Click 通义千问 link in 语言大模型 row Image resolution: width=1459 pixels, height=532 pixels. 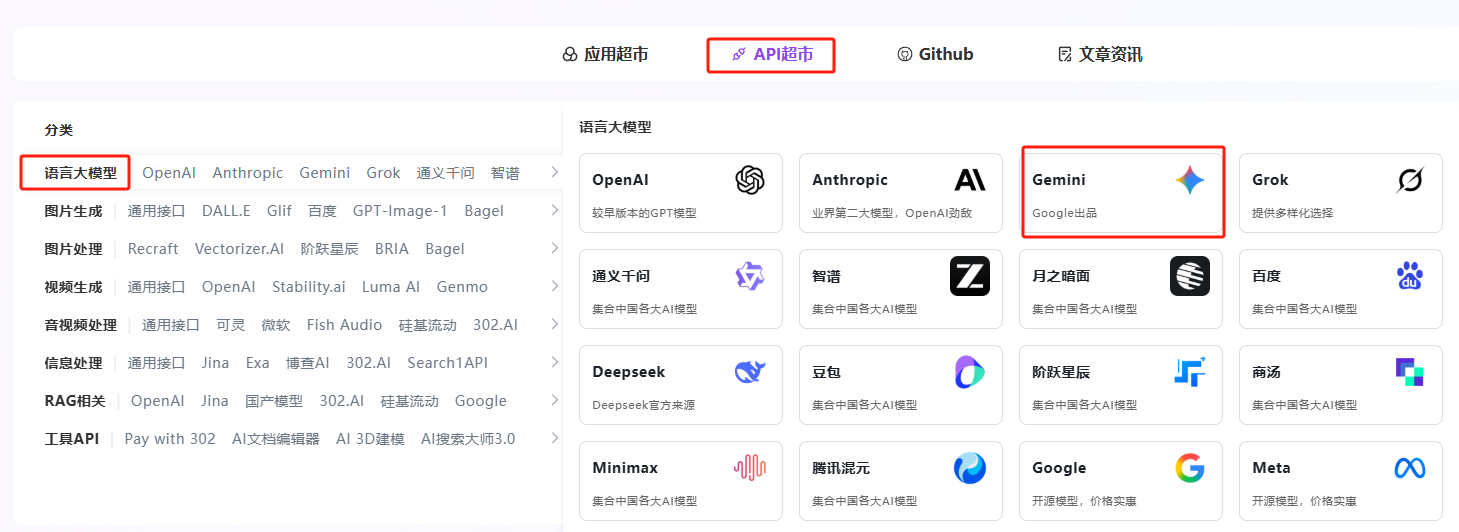click(x=446, y=173)
